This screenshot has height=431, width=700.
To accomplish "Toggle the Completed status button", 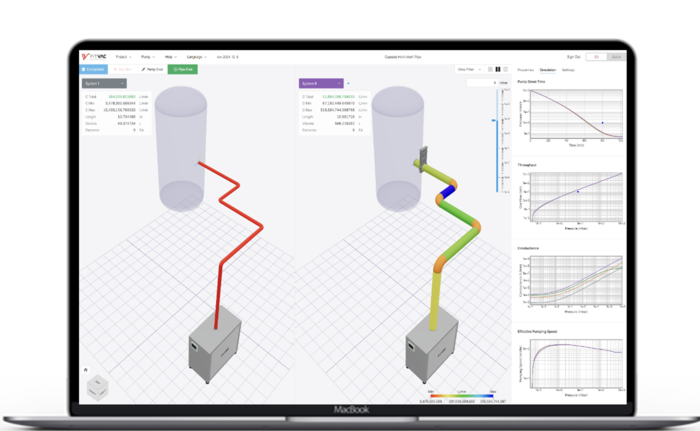I will click(x=95, y=69).
